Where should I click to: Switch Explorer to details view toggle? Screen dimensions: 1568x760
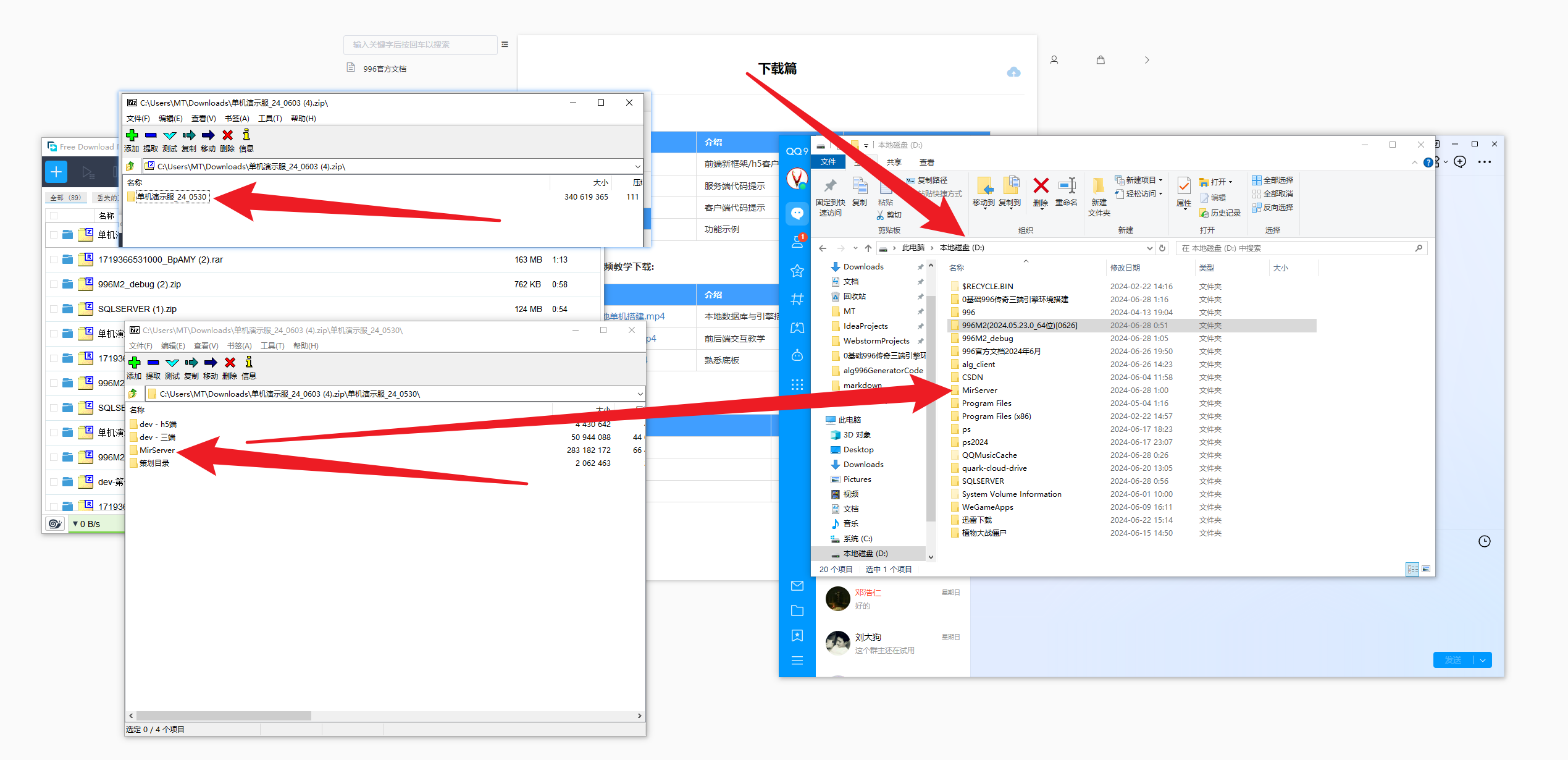[x=1412, y=569]
